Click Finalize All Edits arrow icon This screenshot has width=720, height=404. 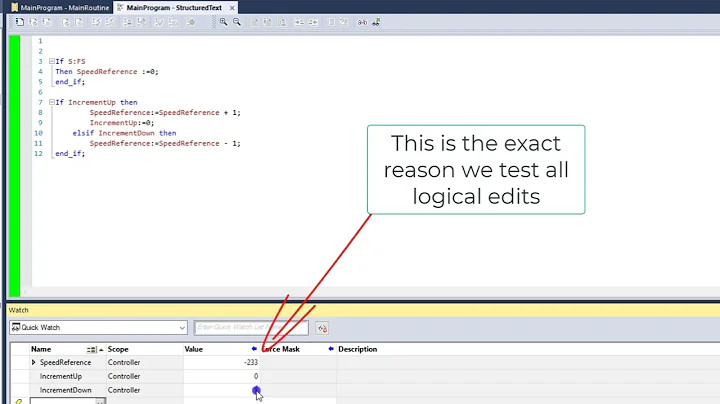point(191,22)
